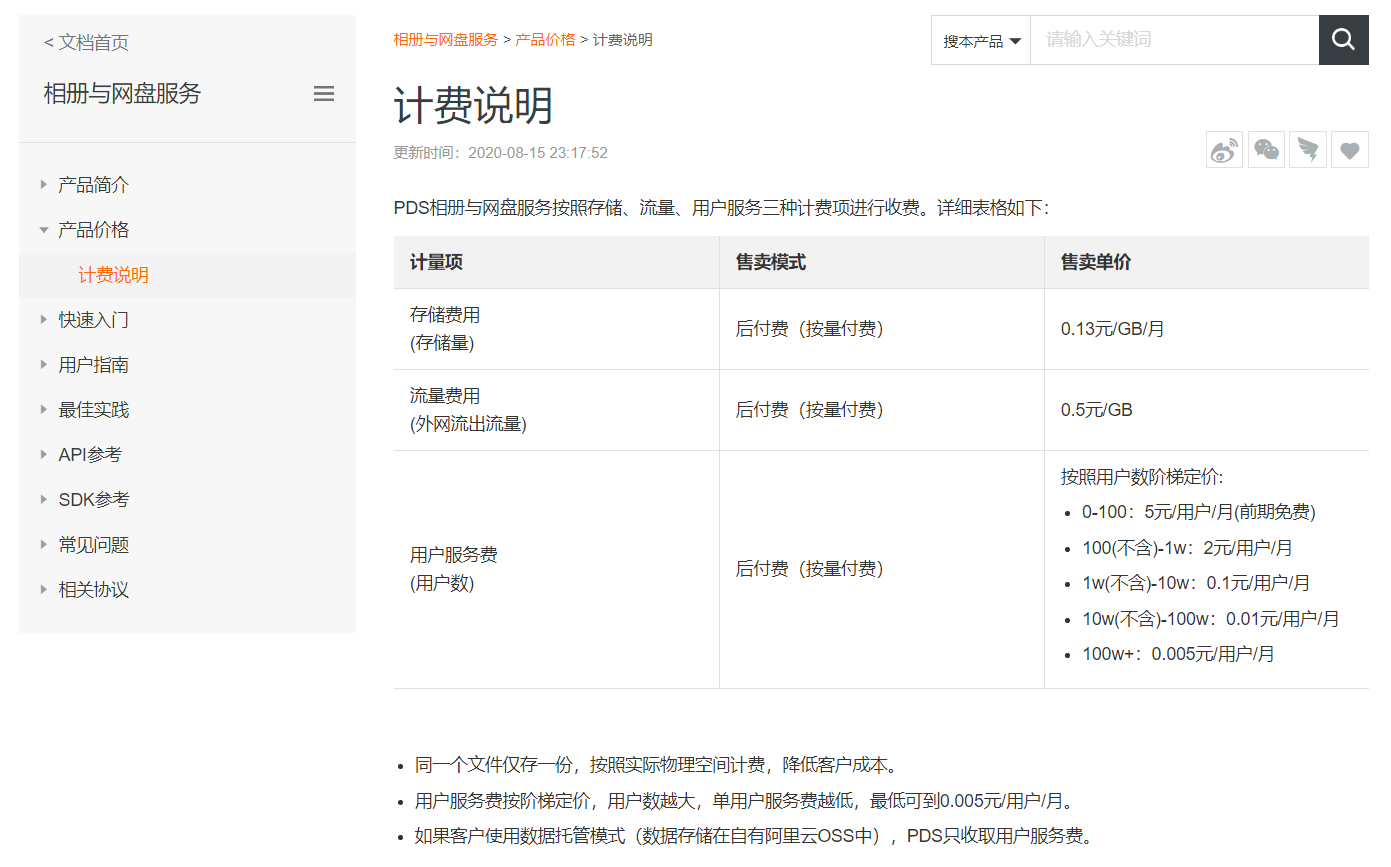The image size is (1391, 867).
Task: Click the 更新时间 2020-08-15 timestamp
Action: [500, 153]
